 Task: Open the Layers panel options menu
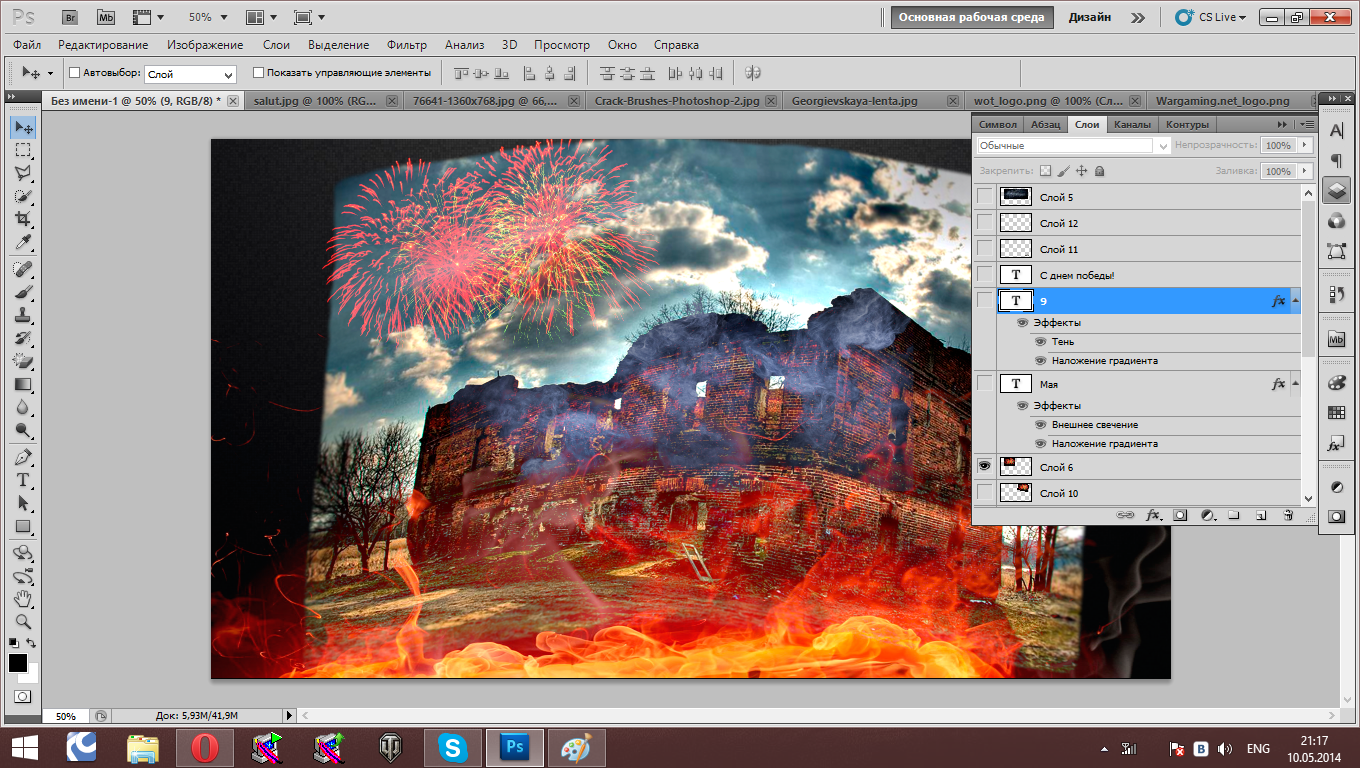coord(1307,124)
